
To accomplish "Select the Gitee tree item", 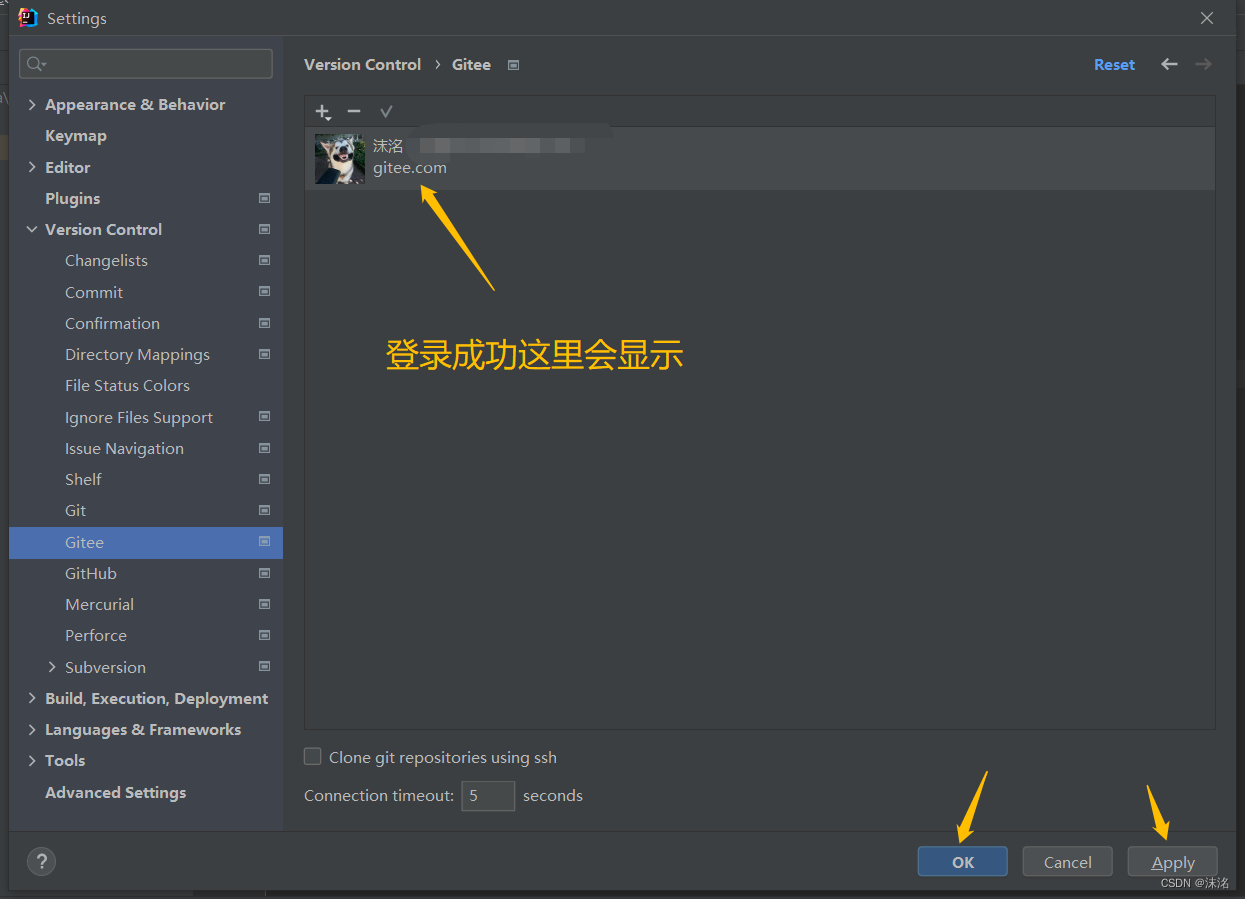I will (146, 542).
